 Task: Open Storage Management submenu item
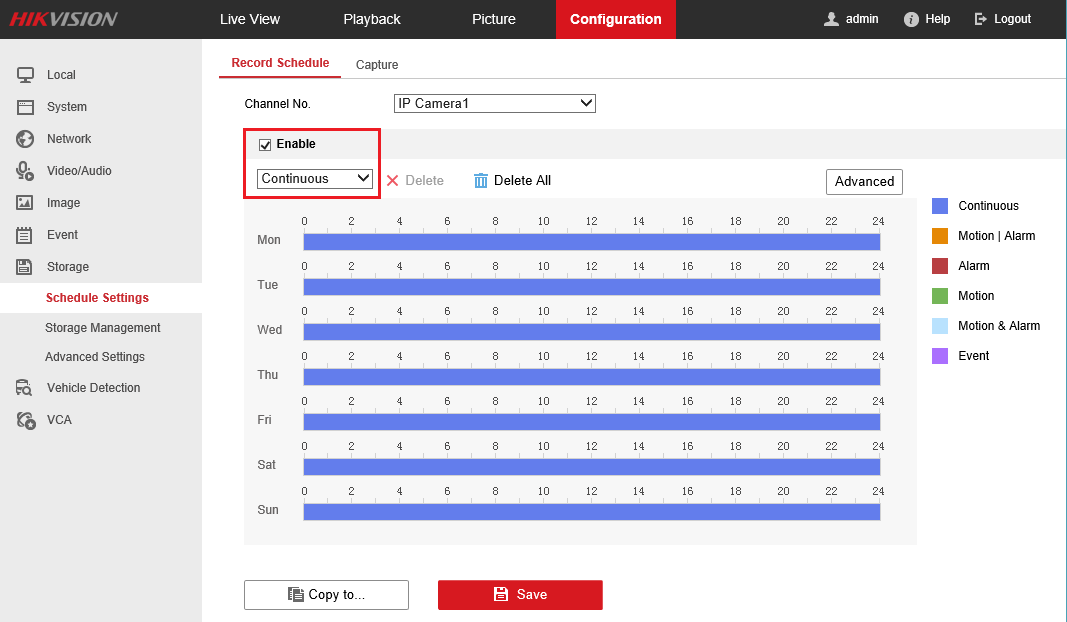click(x=103, y=328)
